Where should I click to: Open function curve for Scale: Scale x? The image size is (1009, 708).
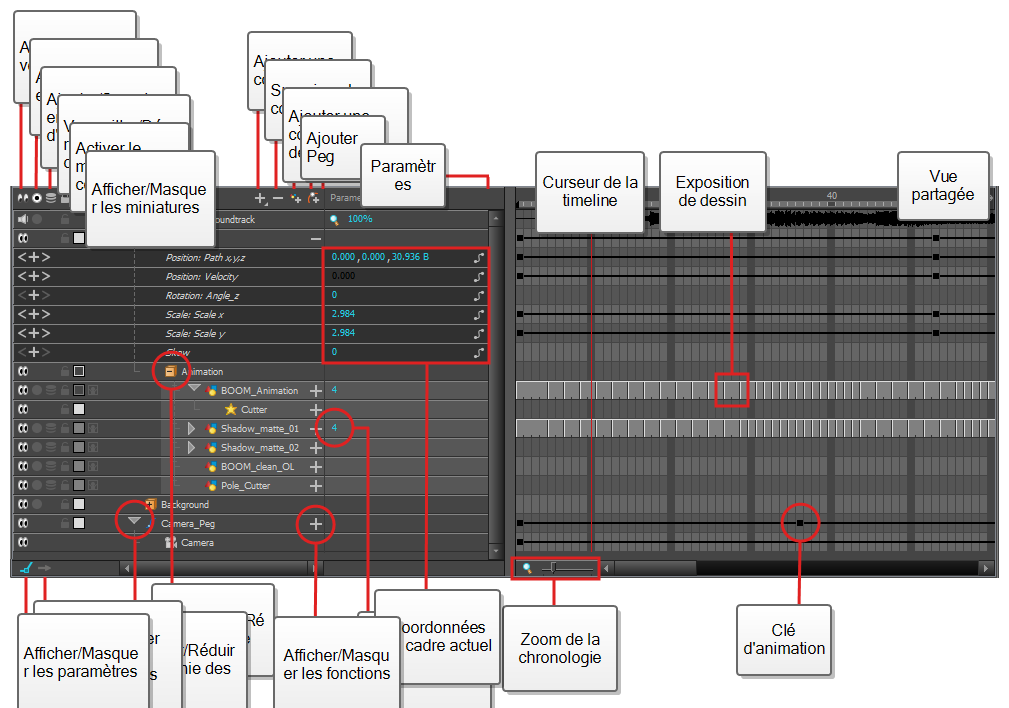(479, 315)
